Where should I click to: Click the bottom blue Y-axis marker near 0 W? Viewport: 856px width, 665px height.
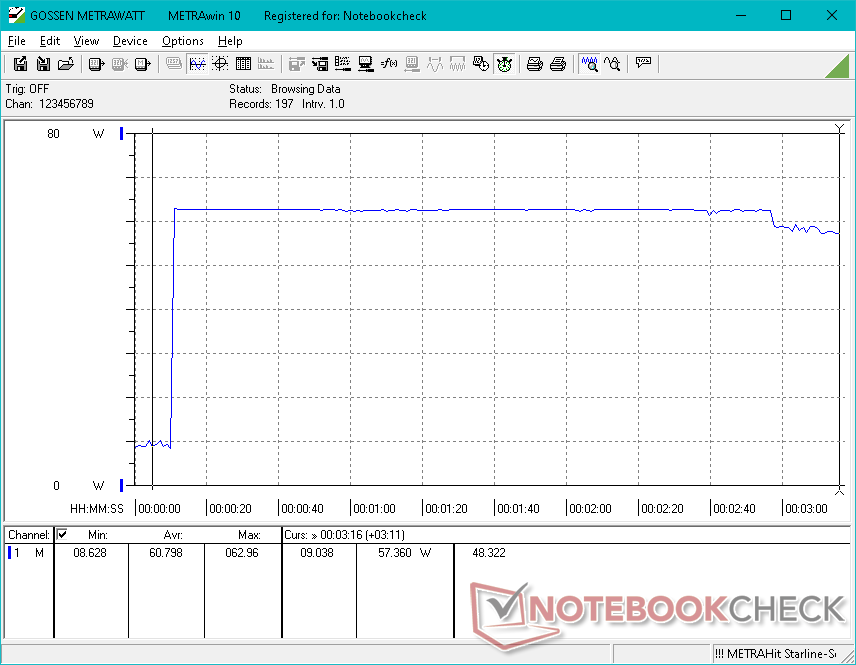tap(122, 485)
